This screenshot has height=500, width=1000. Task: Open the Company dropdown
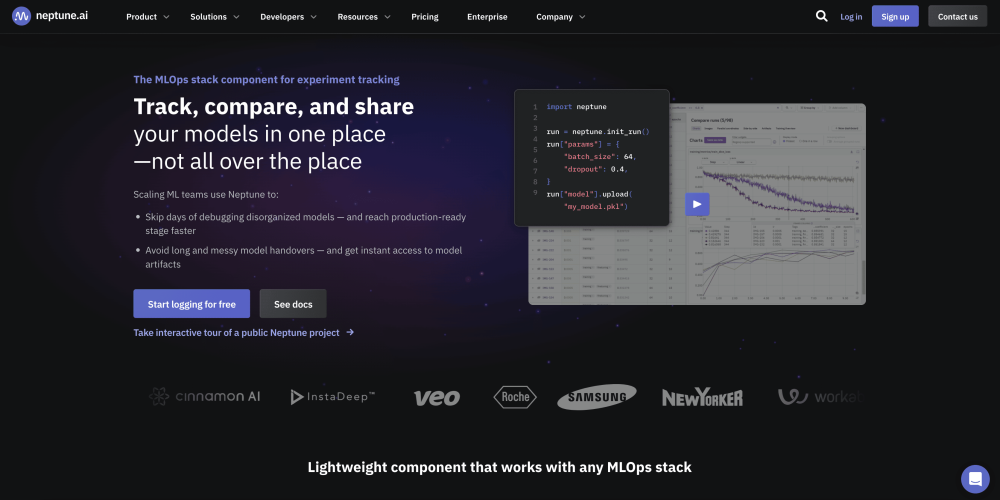(x=561, y=17)
